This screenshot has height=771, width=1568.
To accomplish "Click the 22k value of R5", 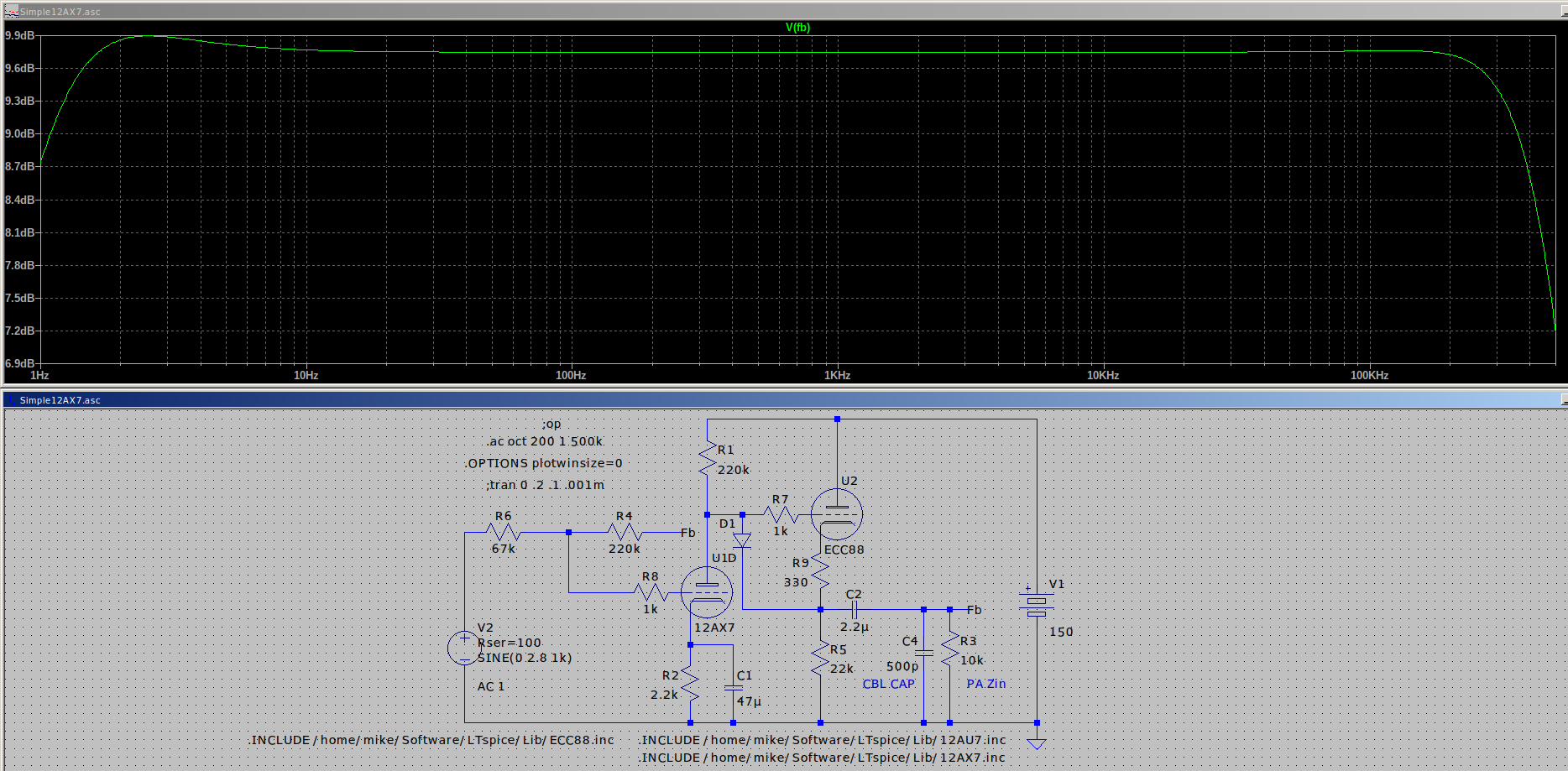I will tap(842, 669).
